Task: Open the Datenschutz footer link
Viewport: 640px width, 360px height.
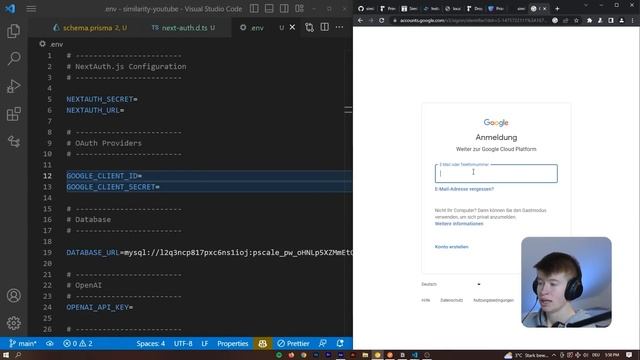Action: pos(451,300)
